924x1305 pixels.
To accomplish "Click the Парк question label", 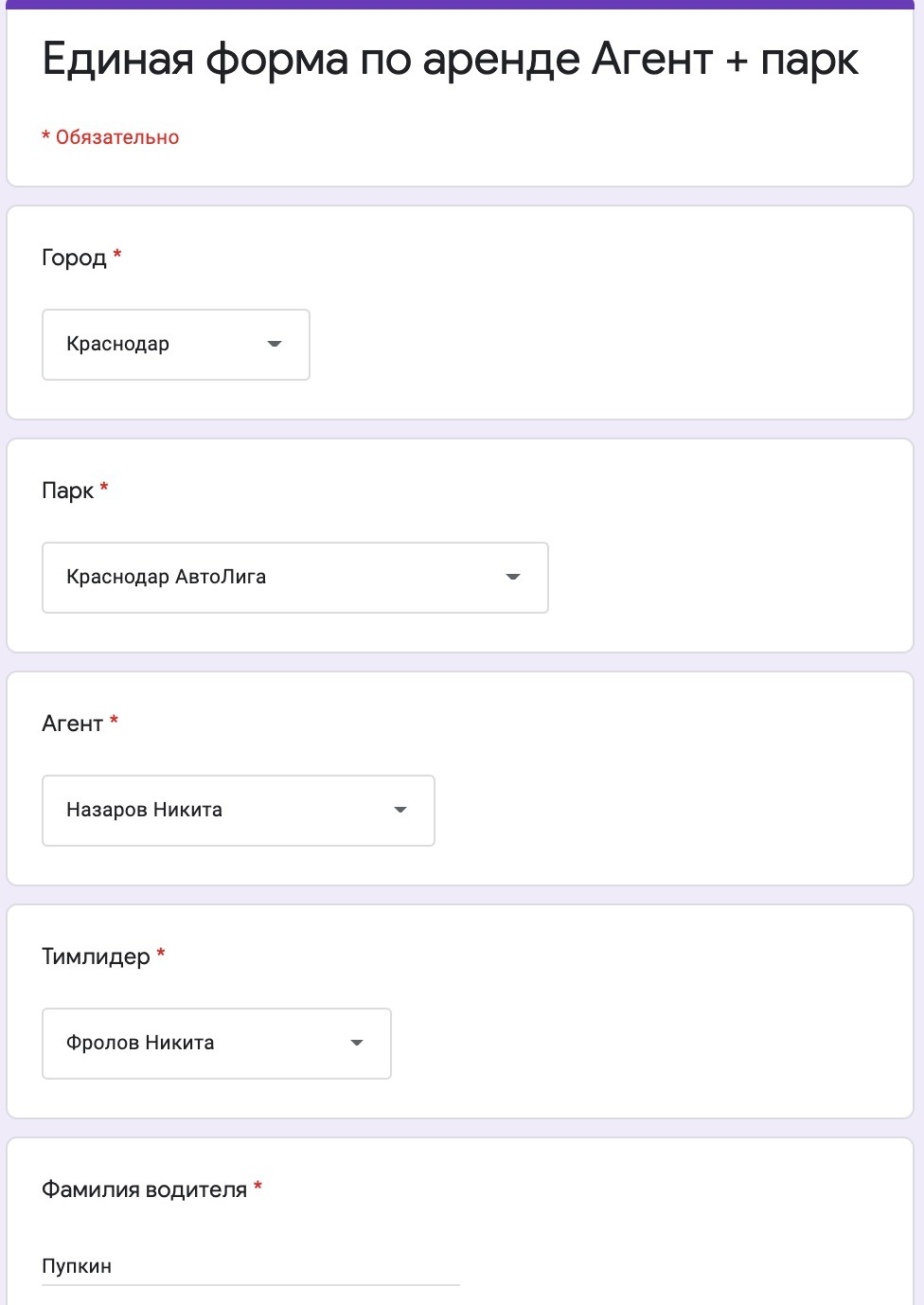I will (67, 491).
